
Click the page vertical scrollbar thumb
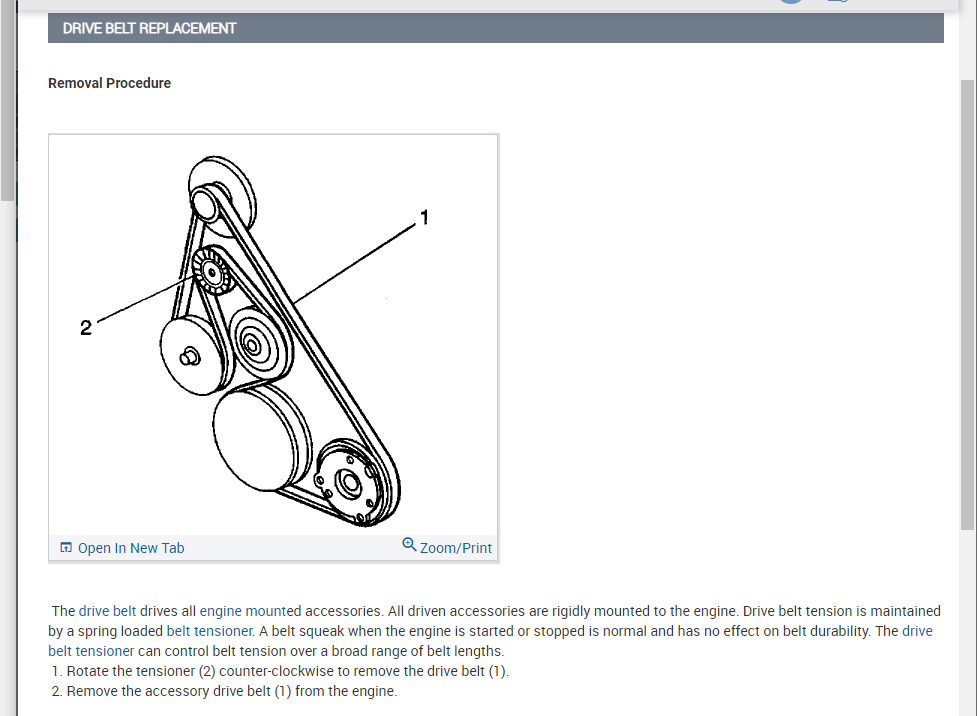pos(967,305)
